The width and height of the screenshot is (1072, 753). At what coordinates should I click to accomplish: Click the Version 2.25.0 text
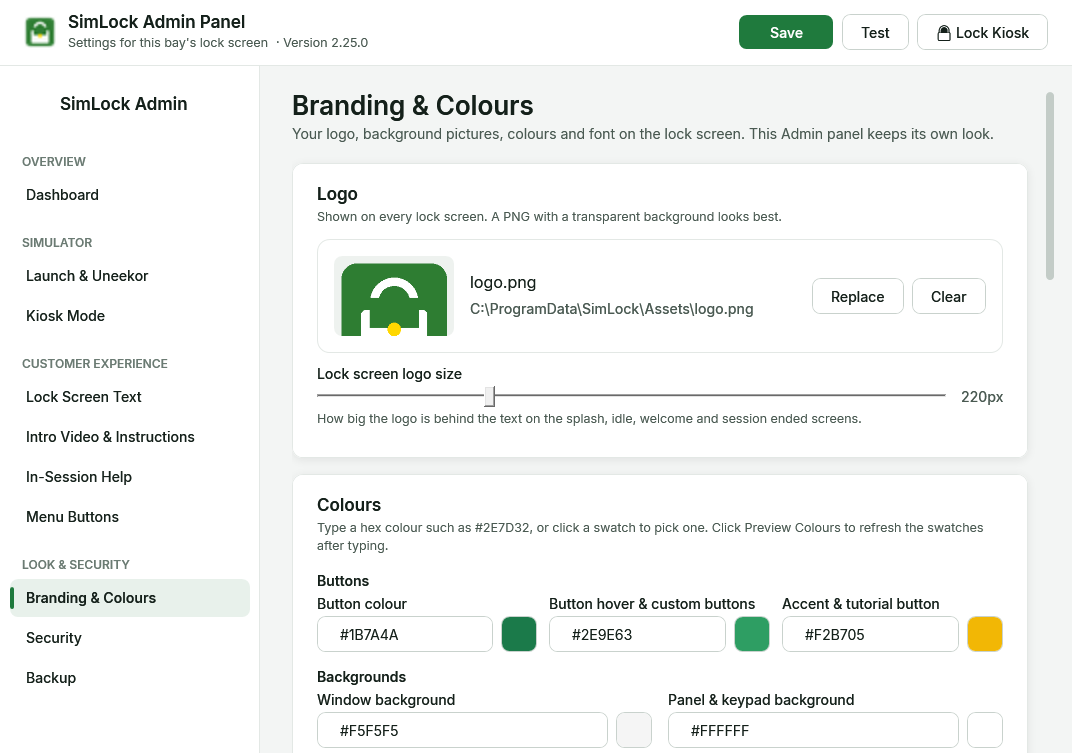[x=325, y=42]
